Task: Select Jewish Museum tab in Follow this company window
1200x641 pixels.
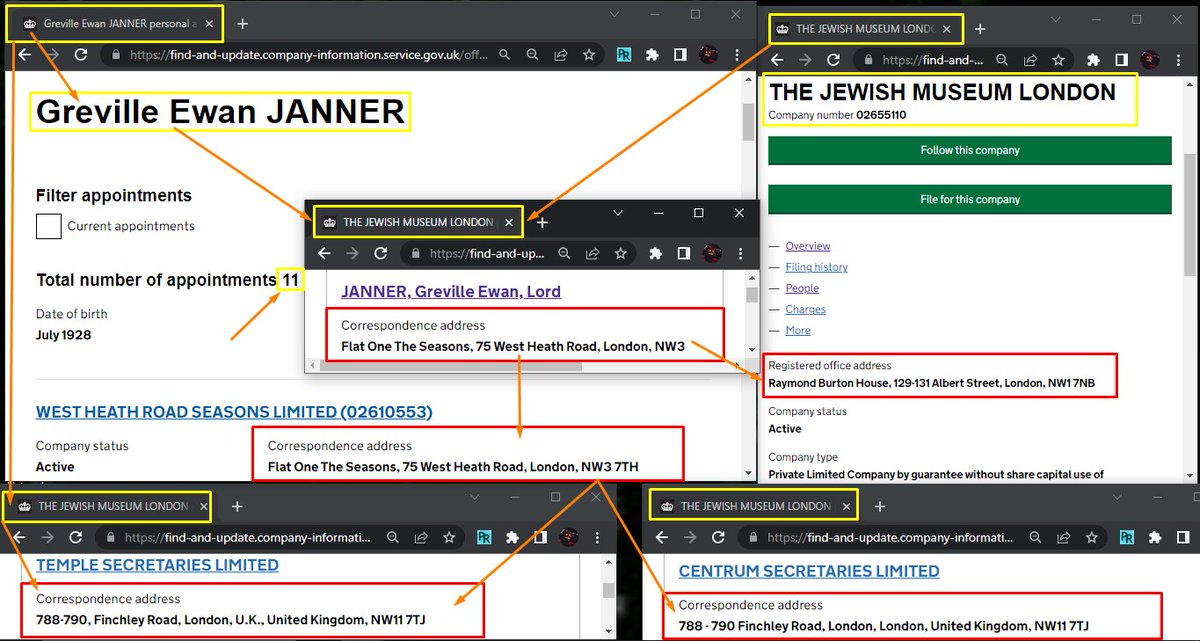Action: tap(866, 29)
